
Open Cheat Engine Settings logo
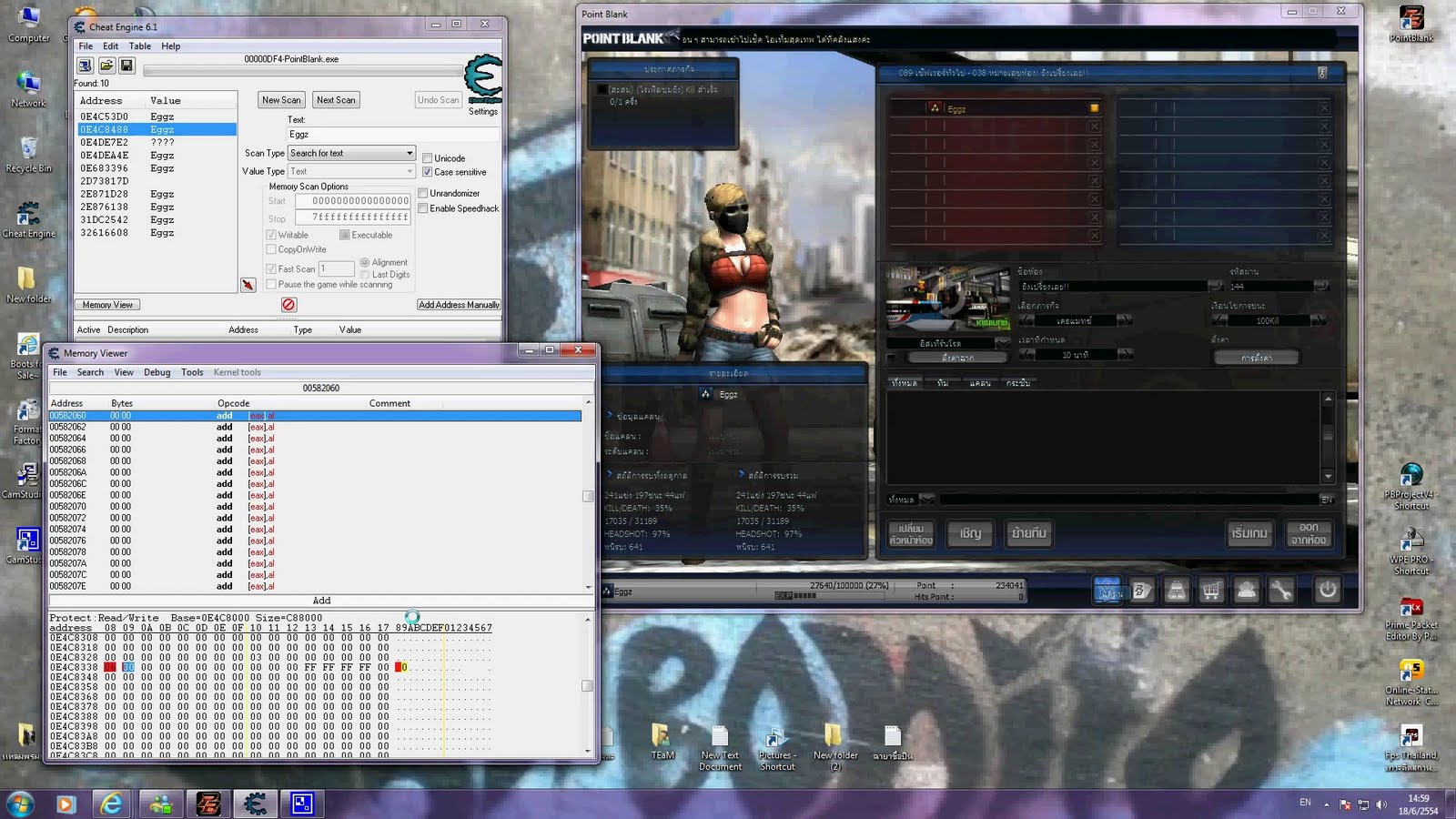[483, 80]
